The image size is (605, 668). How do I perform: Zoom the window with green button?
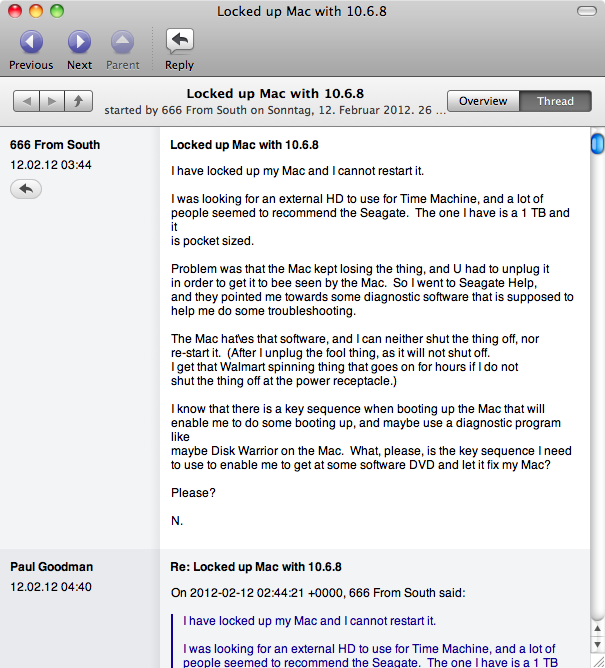coord(56,11)
